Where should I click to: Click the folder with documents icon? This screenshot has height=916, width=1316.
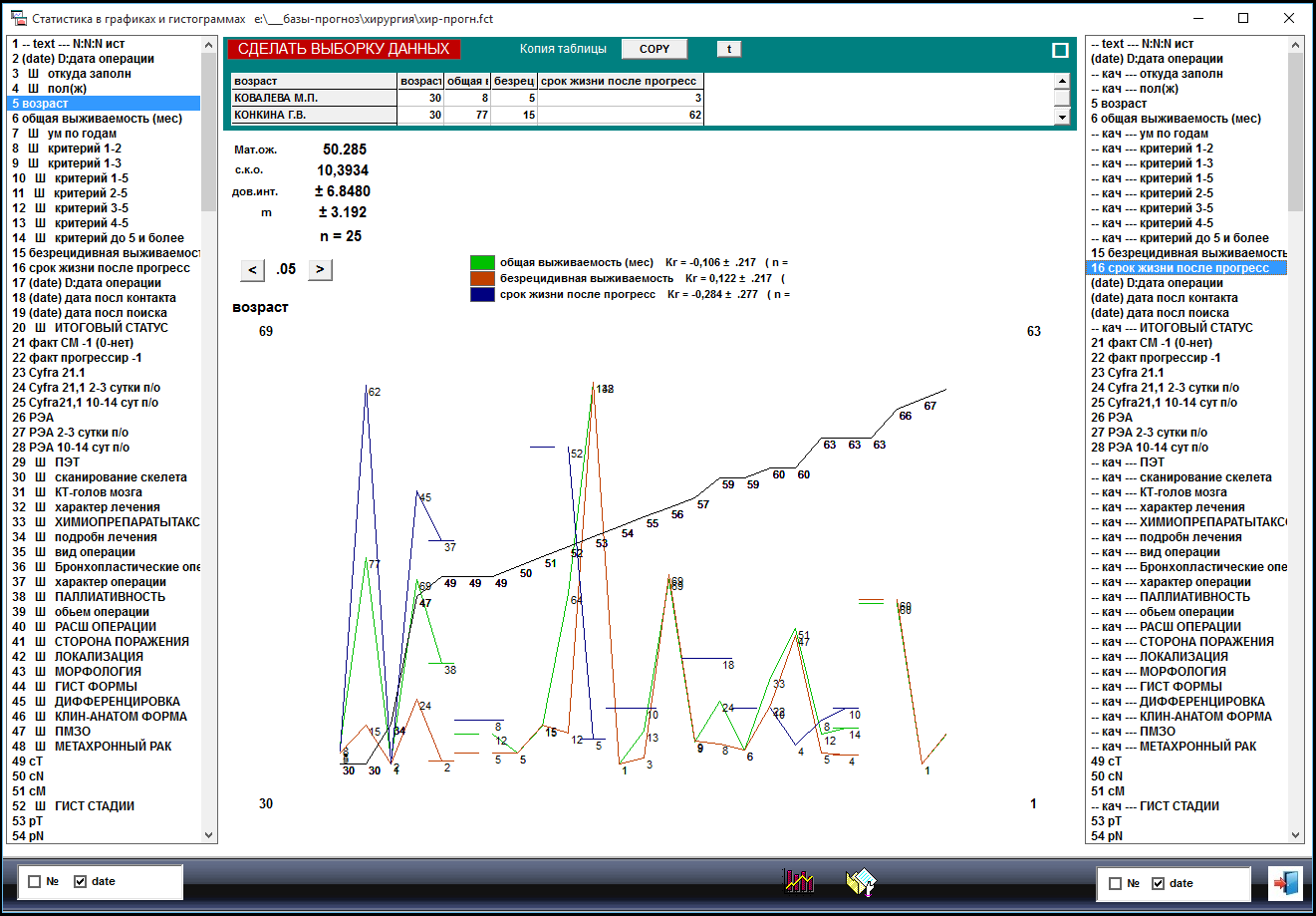pyautogui.click(x=860, y=882)
